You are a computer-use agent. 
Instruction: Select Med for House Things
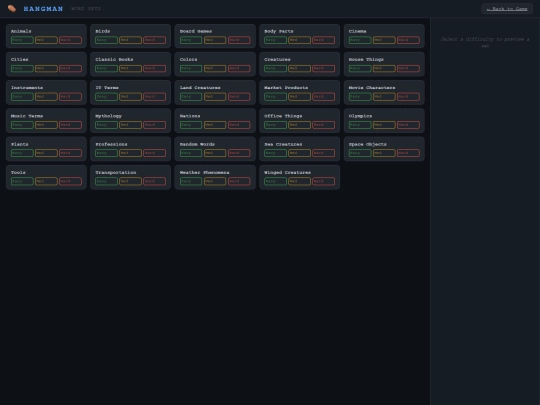pyautogui.click(x=384, y=68)
